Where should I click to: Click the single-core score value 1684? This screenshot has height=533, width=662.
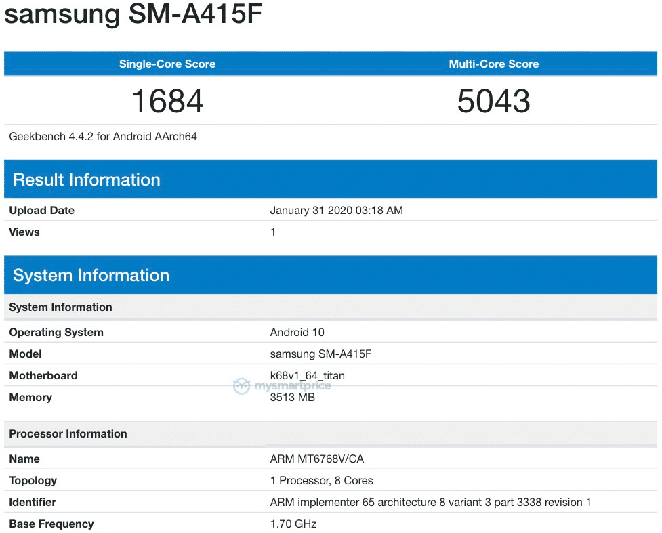coord(167,100)
